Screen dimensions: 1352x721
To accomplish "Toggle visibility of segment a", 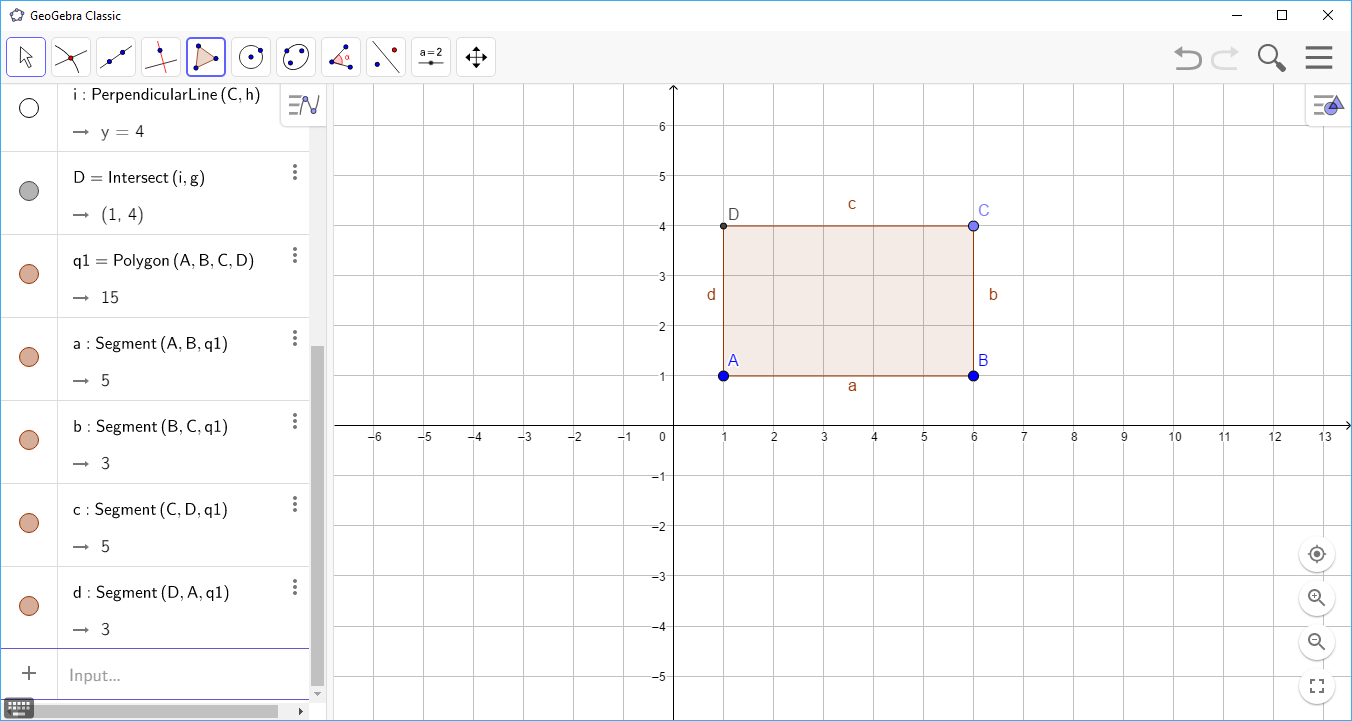I will tap(29, 356).
